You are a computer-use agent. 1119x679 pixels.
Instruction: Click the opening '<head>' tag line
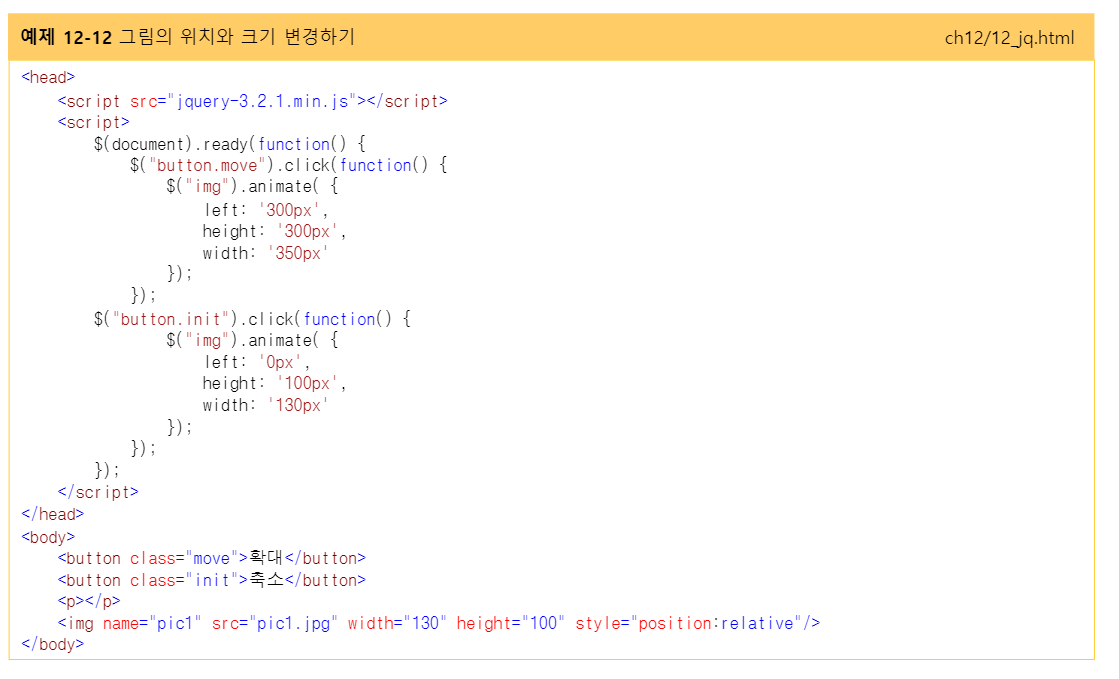[48, 77]
